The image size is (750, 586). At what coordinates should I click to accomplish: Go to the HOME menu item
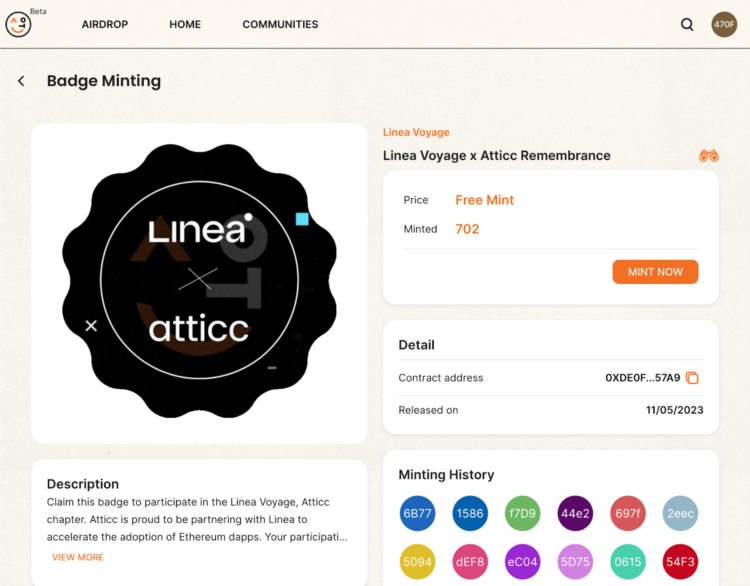(185, 24)
